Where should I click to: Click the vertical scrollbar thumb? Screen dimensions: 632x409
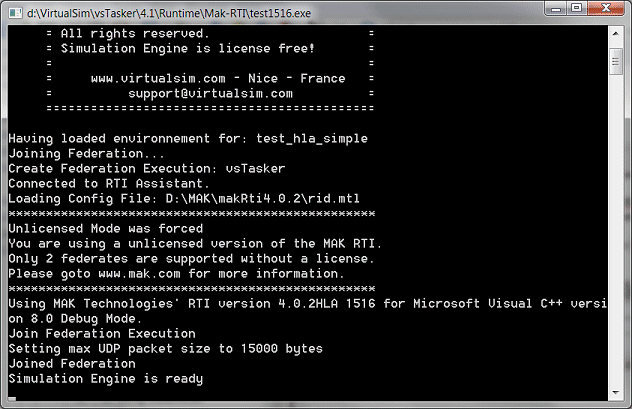point(616,58)
